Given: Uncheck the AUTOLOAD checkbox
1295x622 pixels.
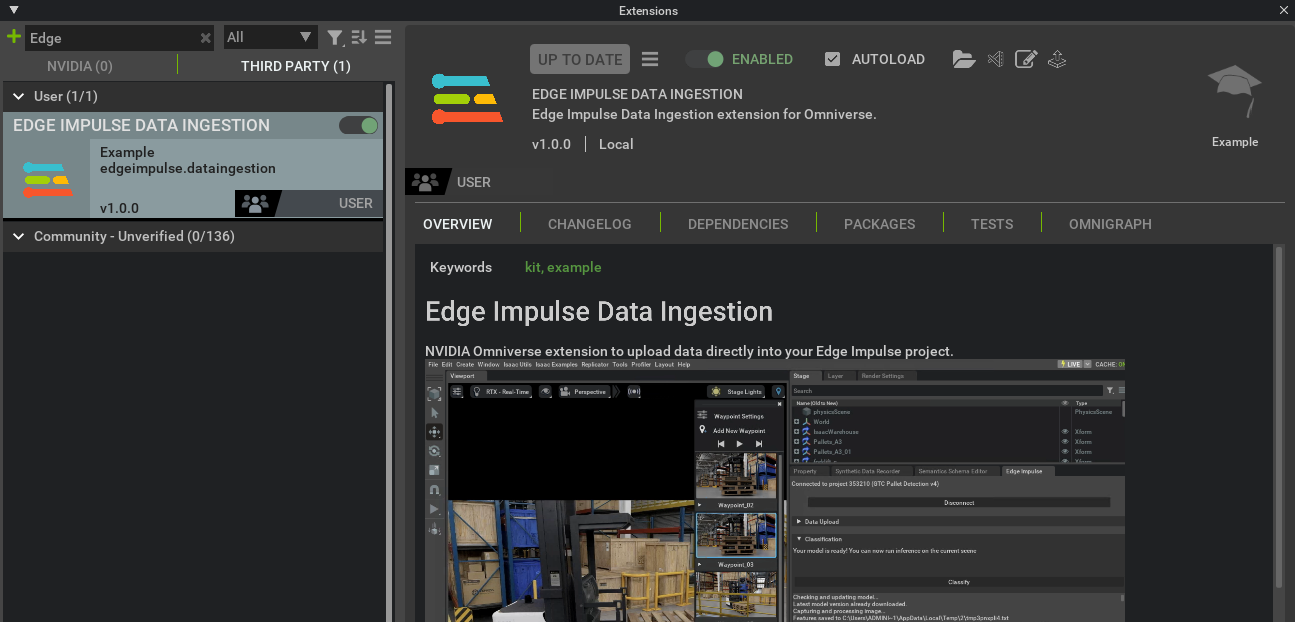Looking at the screenshot, I should click(x=832, y=59).
